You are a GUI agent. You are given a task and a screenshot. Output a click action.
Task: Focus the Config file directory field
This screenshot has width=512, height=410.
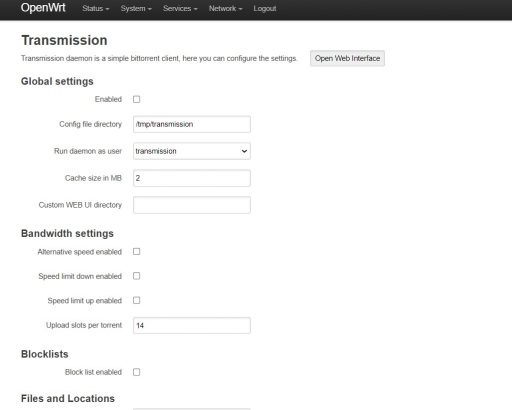192,124
